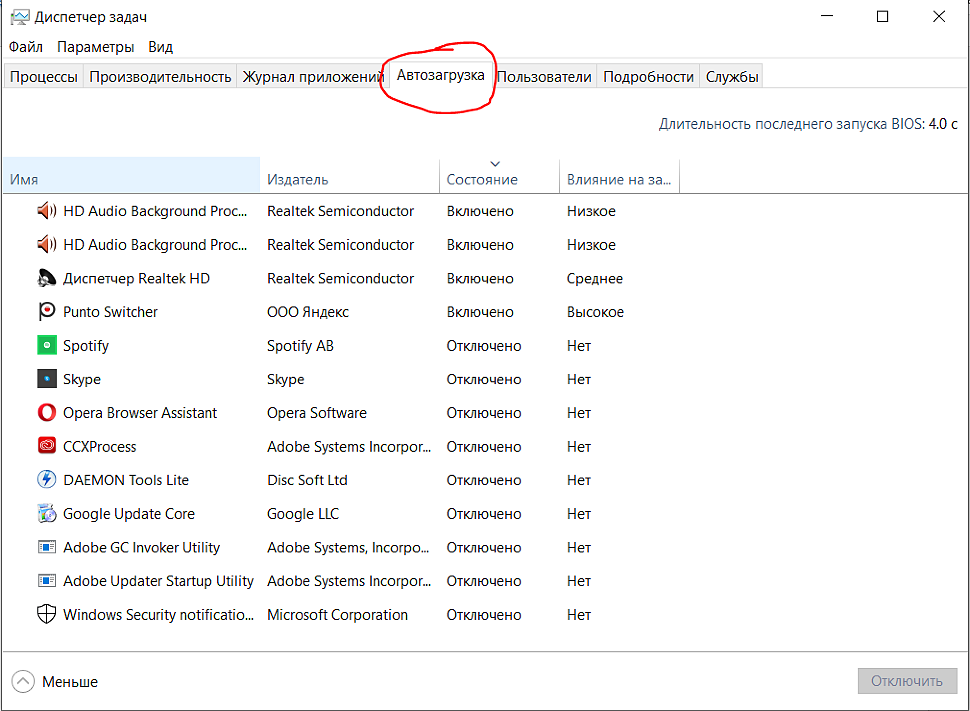Viewport: 970px width, 711px height.
Task: Open the Параметры menu
Action: pos(95,47)
